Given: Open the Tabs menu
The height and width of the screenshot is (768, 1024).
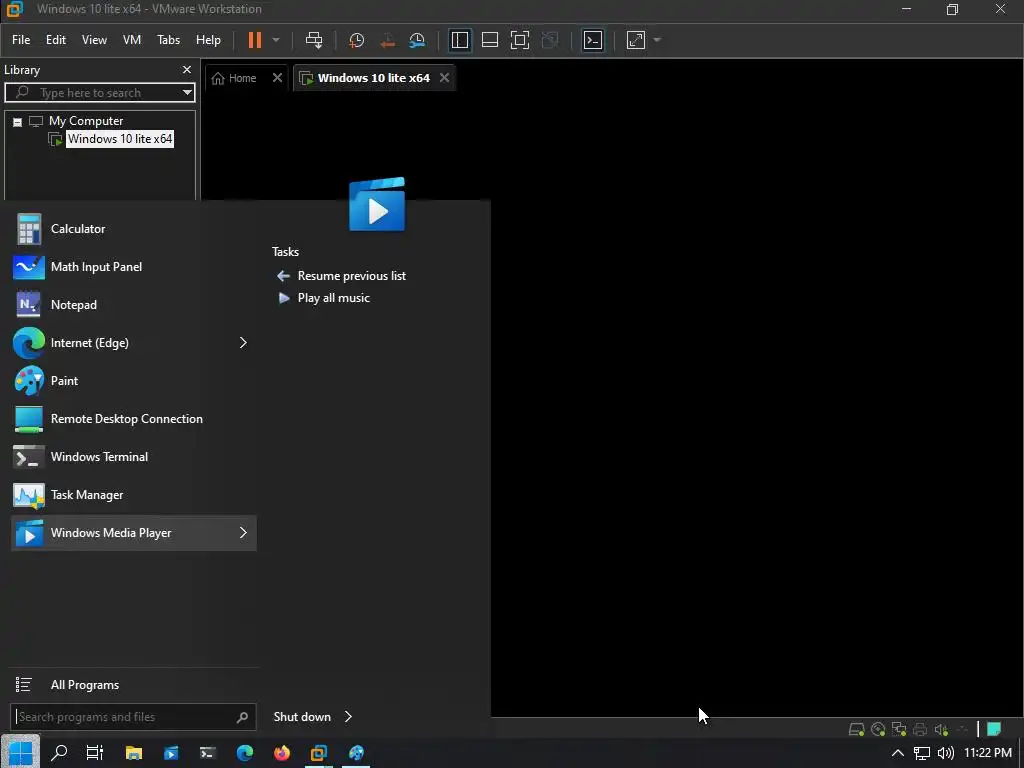Looking at the screenshot, I should [x=168, y=40].
